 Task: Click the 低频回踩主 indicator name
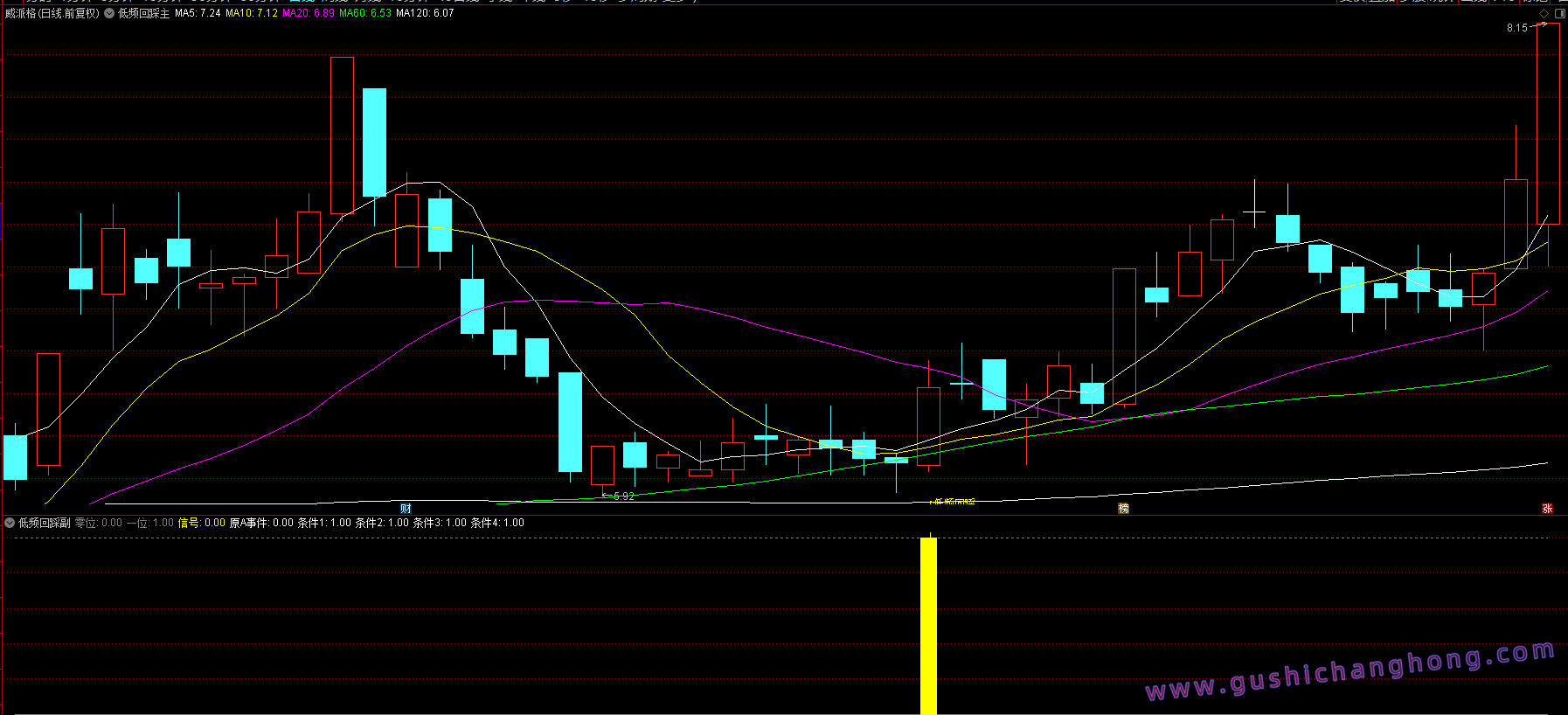[x=144, y=14]
